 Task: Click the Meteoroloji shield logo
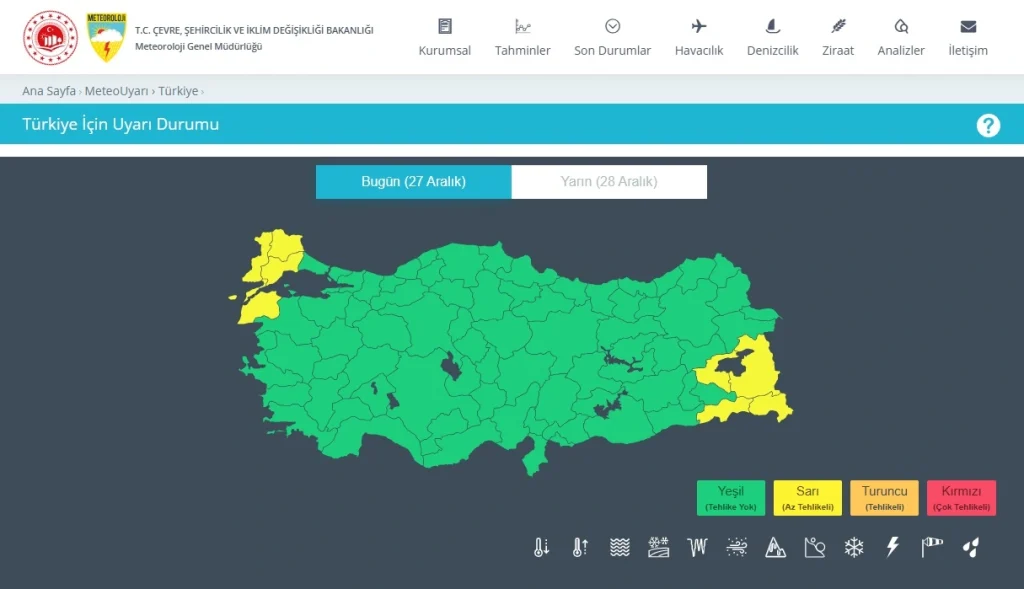106,37
